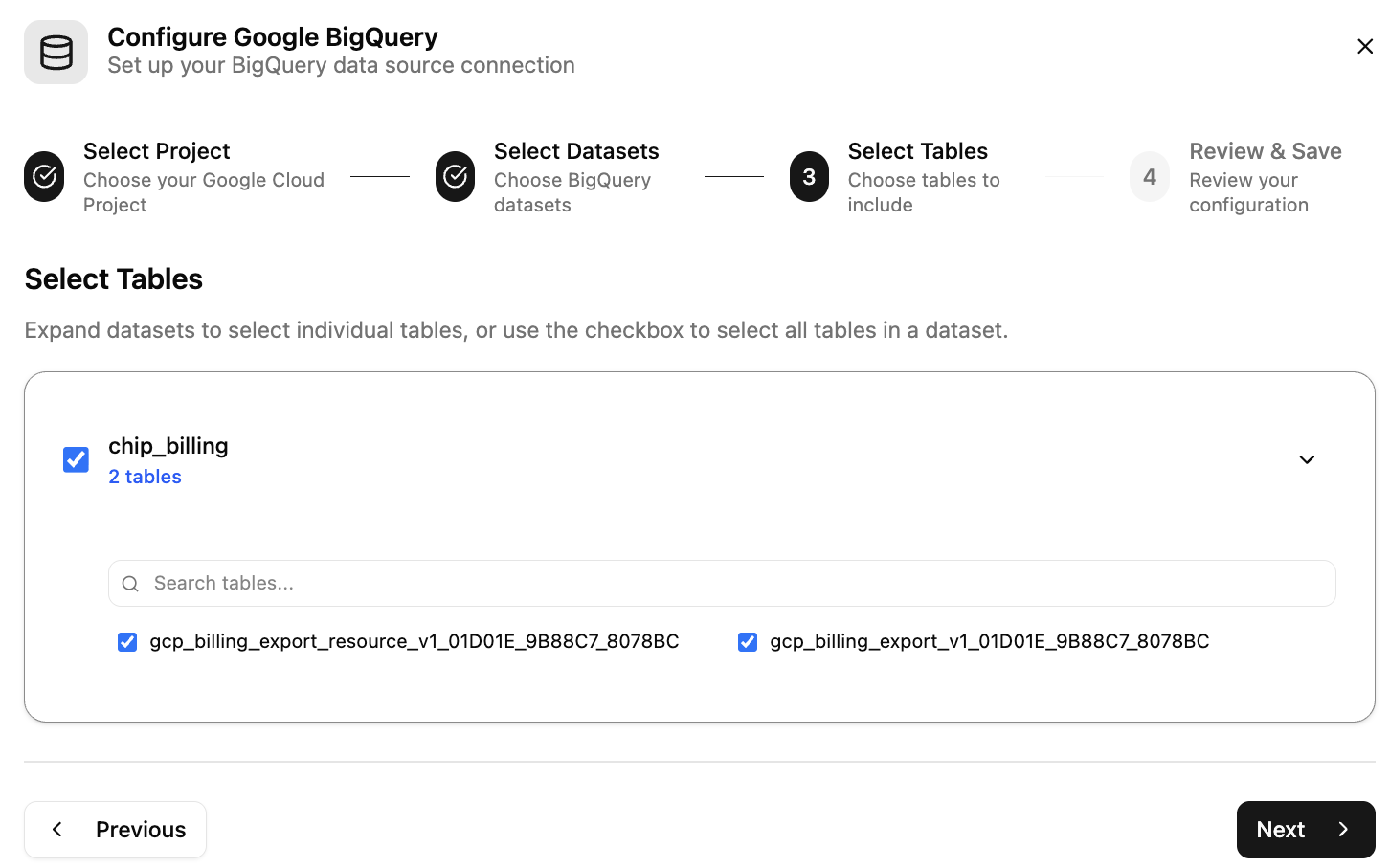The image size is (1390, 868).
Task: Jump to the Review & Save step
Action: tap(1266, 150)
